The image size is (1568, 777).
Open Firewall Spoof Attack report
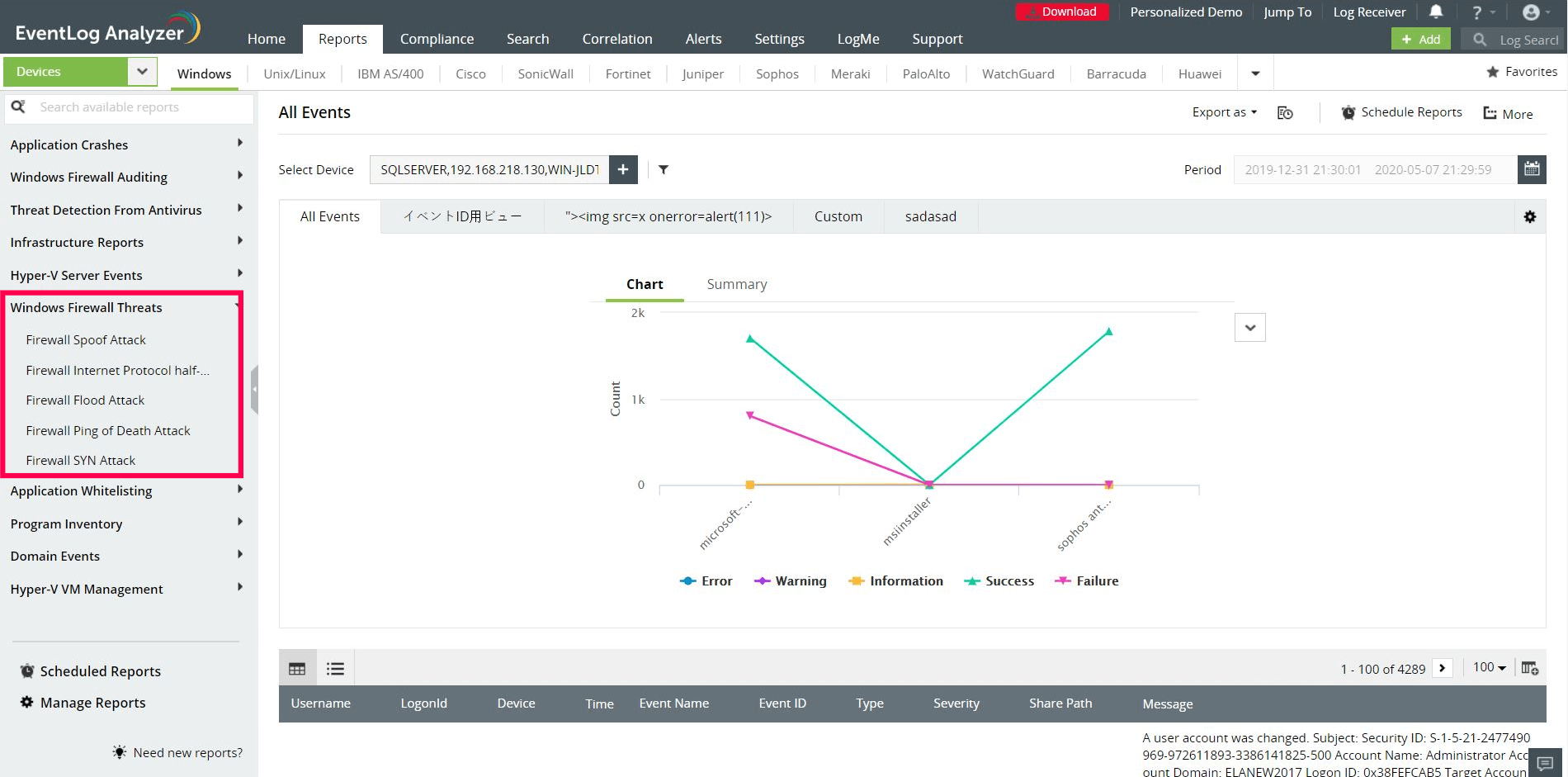coord(86,340)
